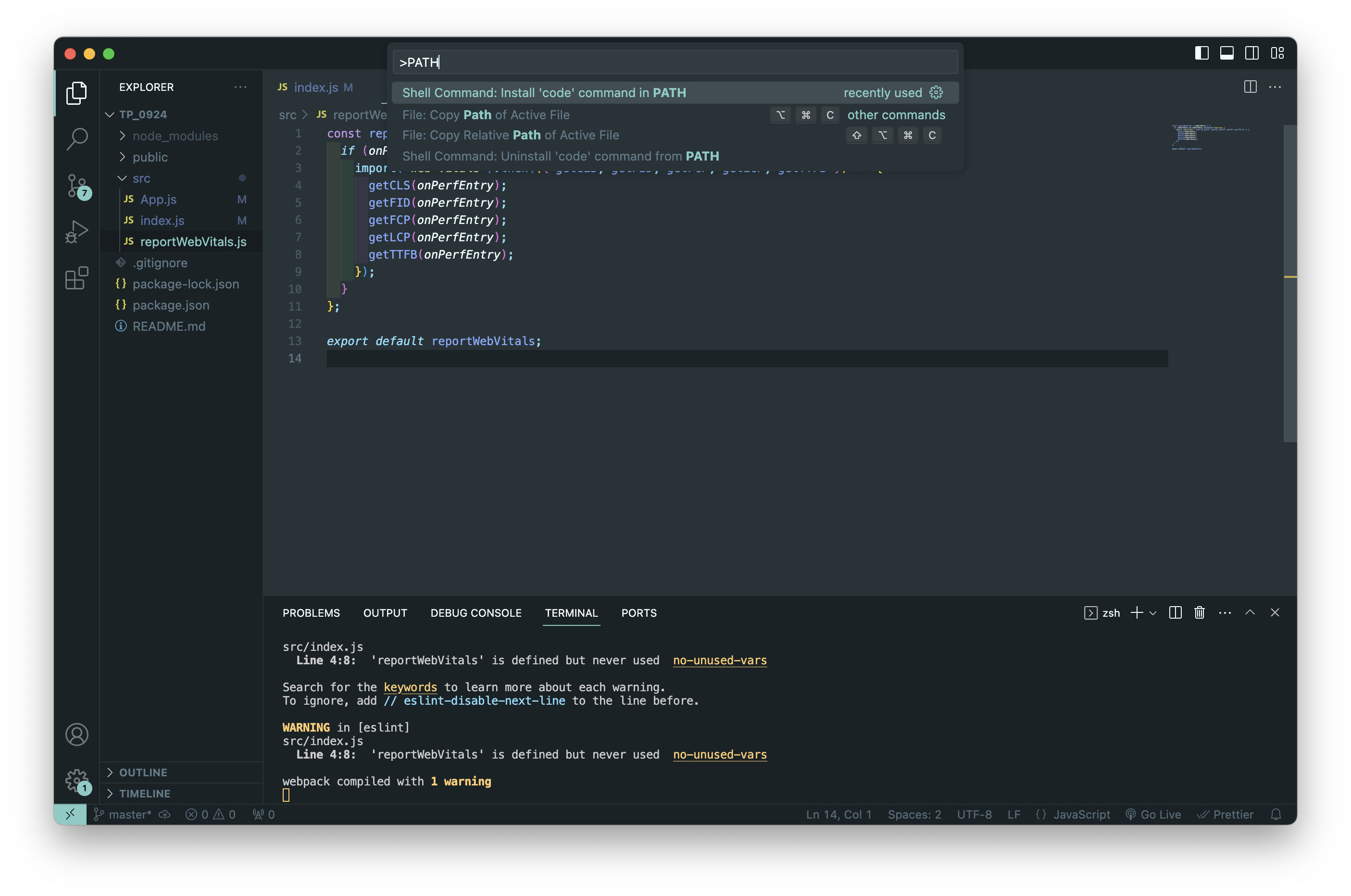Viewport: 1351px width, 896px height.
Task: Click the Prettier status bar item
Action: (1225, 814)
